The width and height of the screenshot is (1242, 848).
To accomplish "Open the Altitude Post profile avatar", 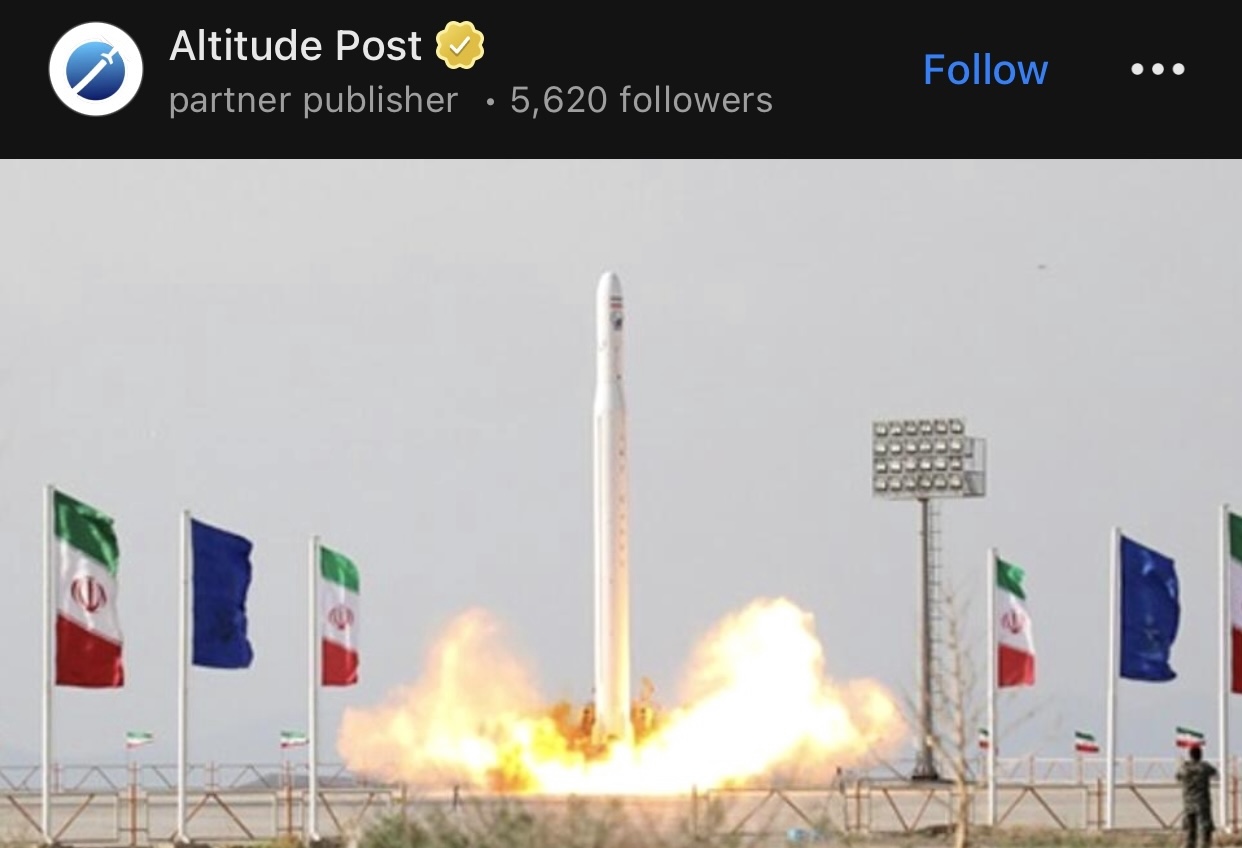I will (96, 69).
